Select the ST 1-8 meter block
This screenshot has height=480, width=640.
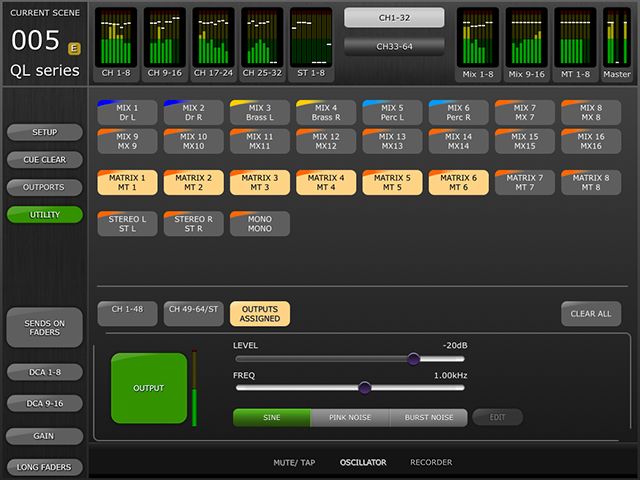coord(311,44)
